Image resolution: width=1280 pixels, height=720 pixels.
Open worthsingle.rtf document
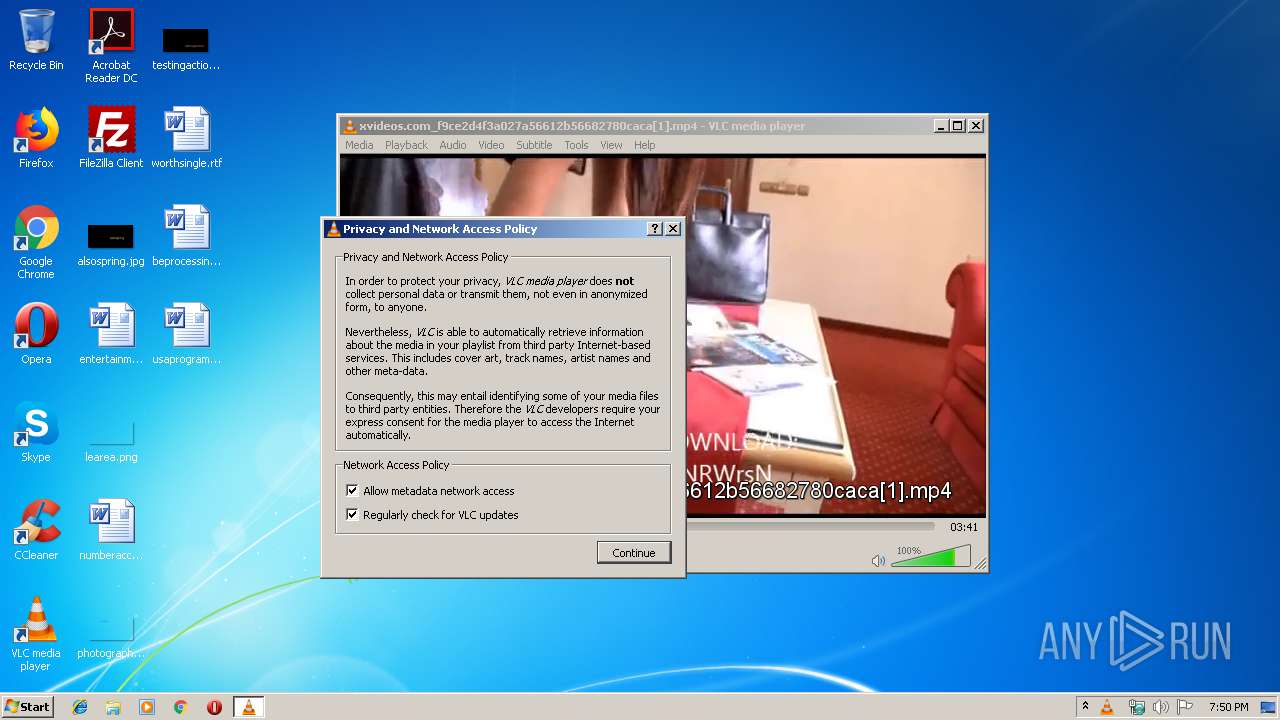point(186,138)
